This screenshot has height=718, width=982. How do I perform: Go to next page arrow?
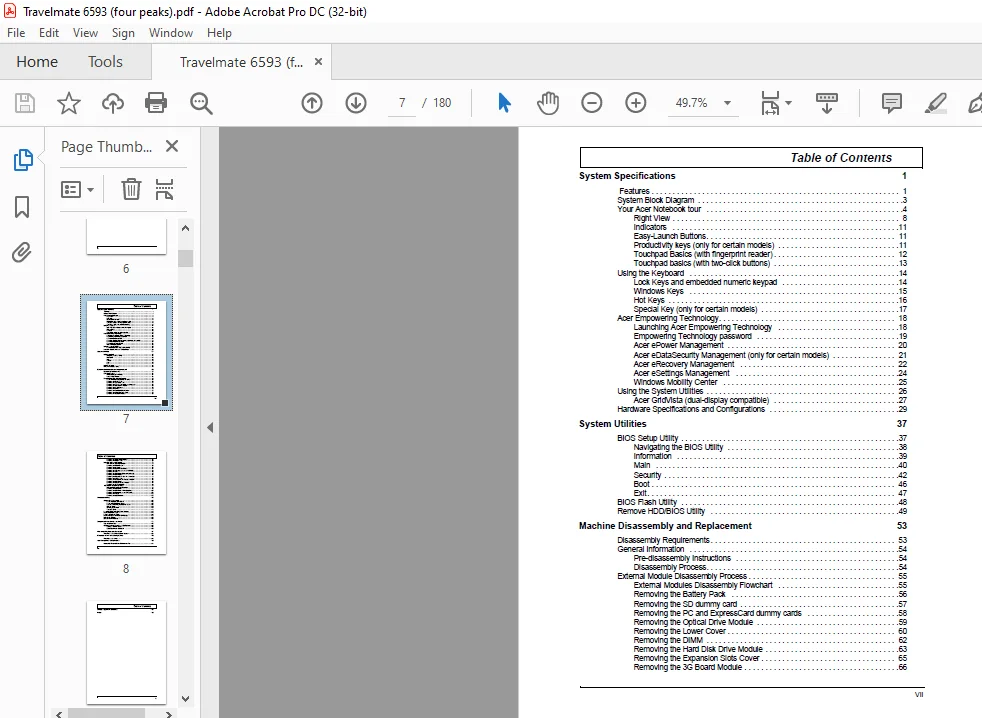[x=356, y=103]
